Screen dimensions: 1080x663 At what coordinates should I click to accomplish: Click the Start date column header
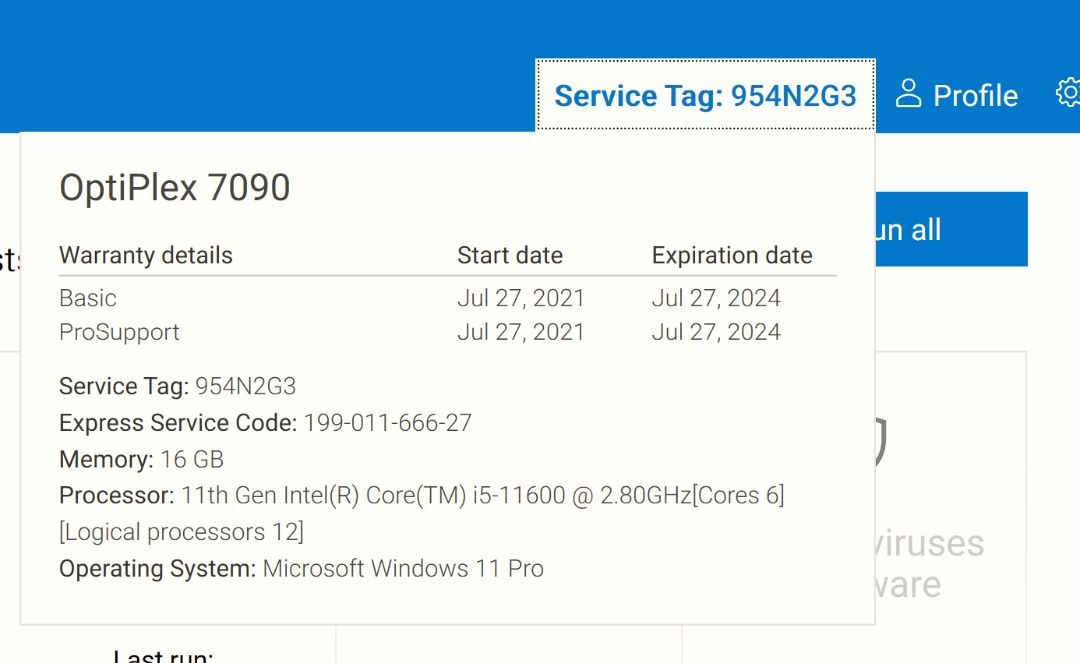(x=510, y=255)
